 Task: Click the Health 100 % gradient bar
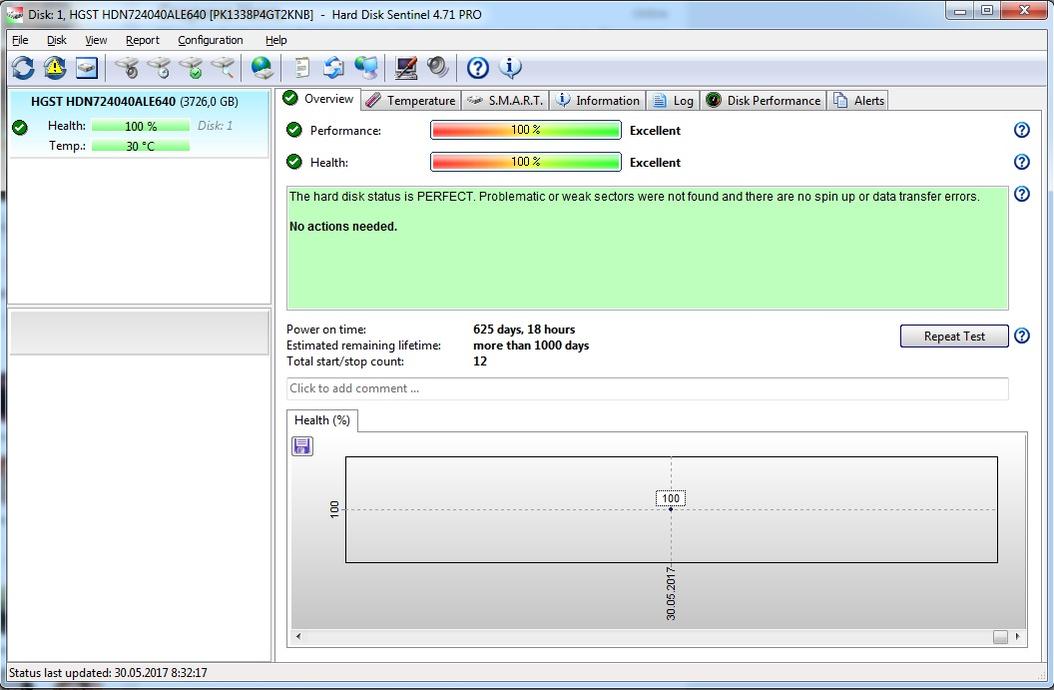(x=526, y=162)
